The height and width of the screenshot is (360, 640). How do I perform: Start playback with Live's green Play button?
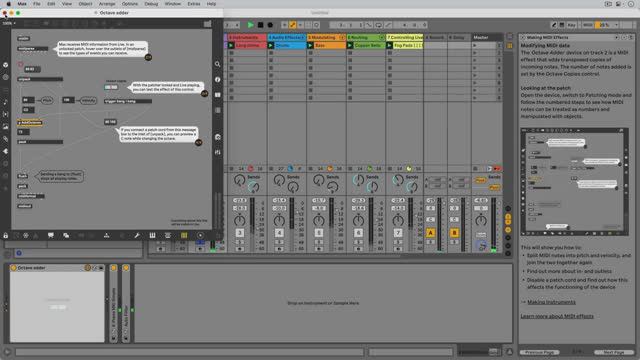click(x=251, y=25)
